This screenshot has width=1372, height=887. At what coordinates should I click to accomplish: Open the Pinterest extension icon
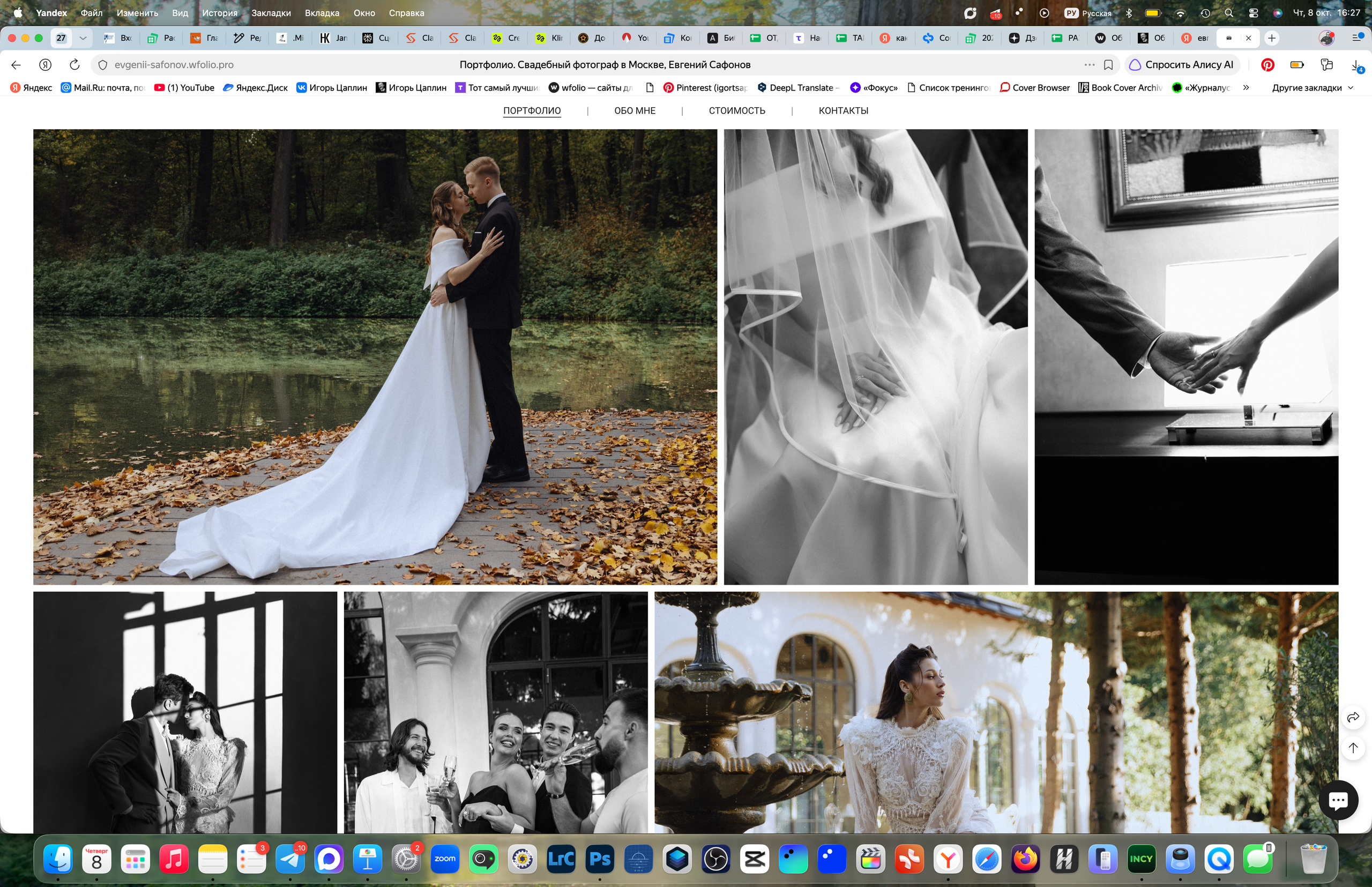(1267, 64)
